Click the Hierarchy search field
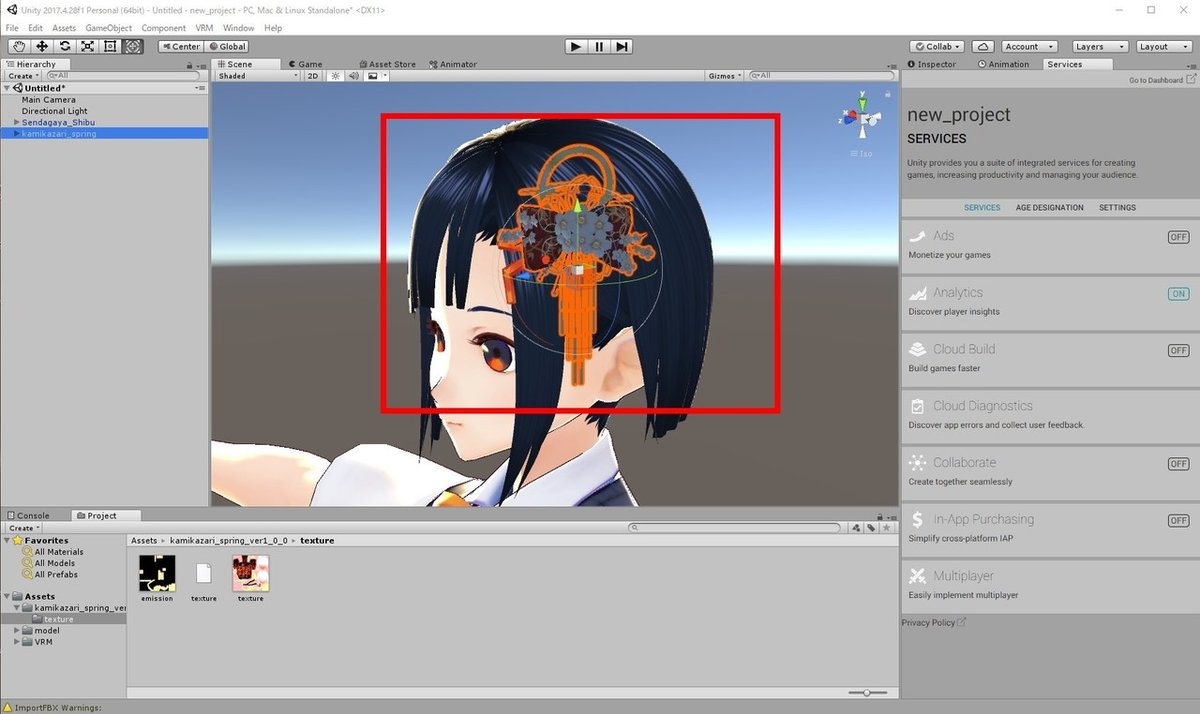 [125, 76]
